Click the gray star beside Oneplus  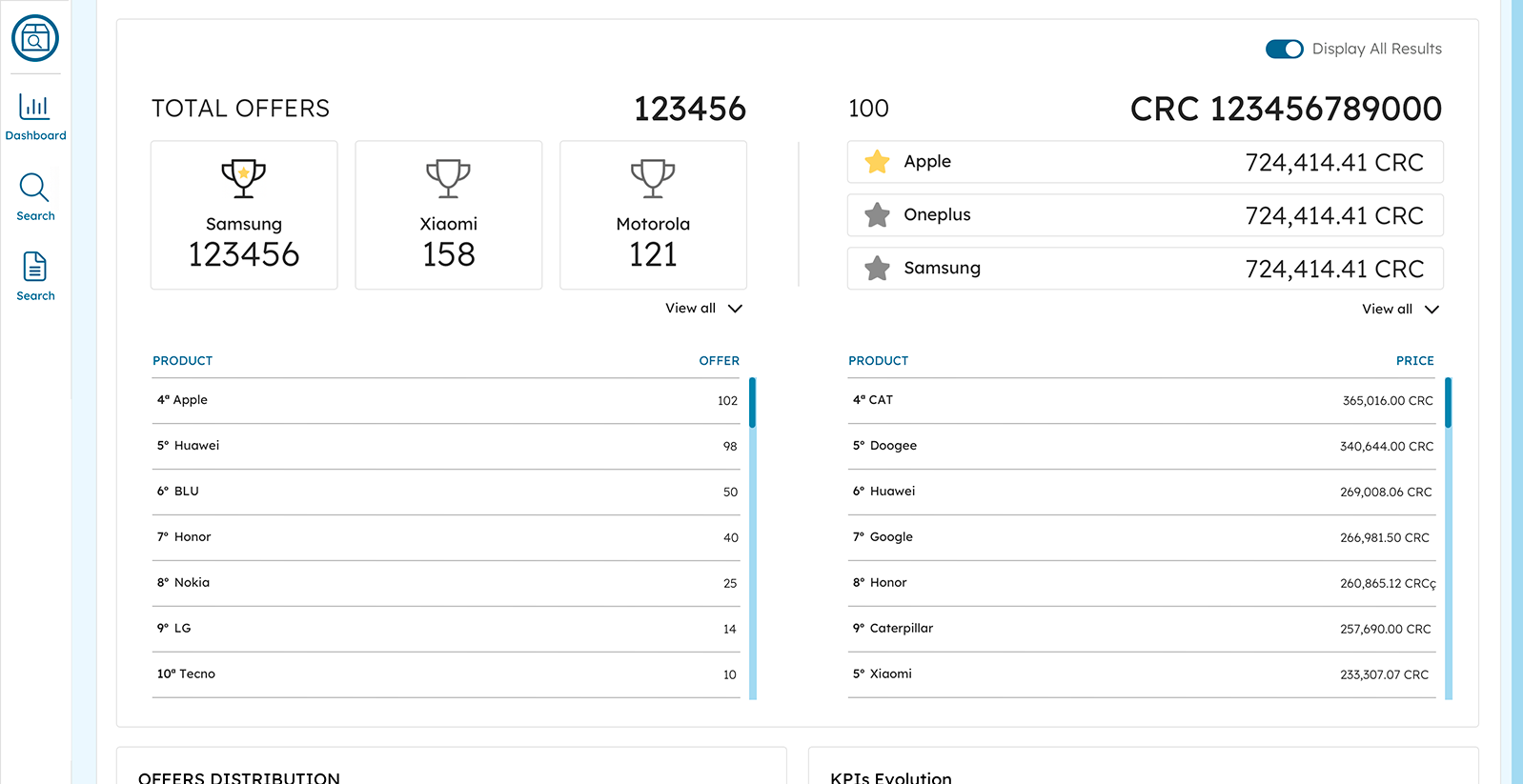coord(877,215)
